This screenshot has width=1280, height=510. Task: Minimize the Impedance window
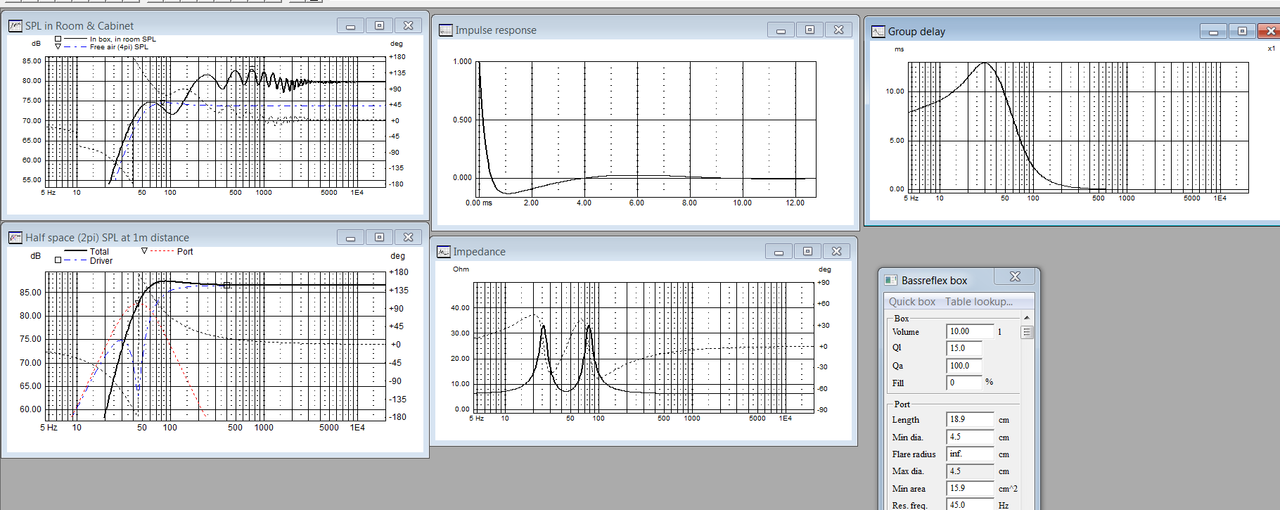point(779,252)
